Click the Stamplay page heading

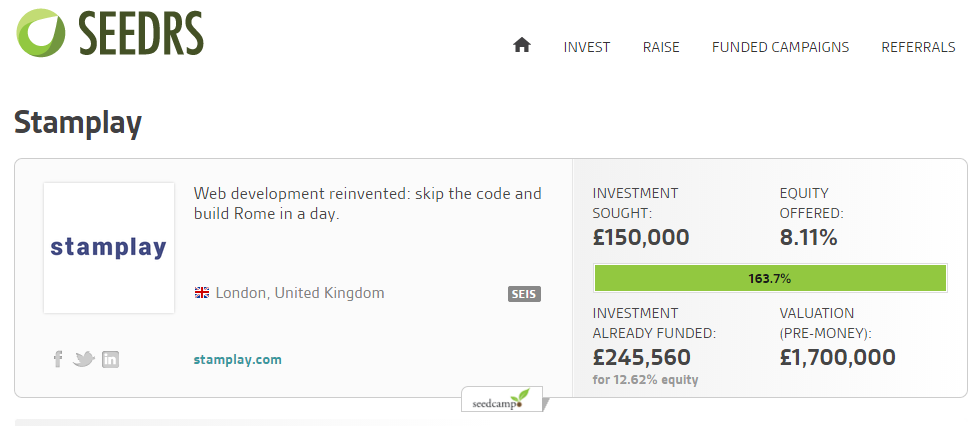(78, 123)
